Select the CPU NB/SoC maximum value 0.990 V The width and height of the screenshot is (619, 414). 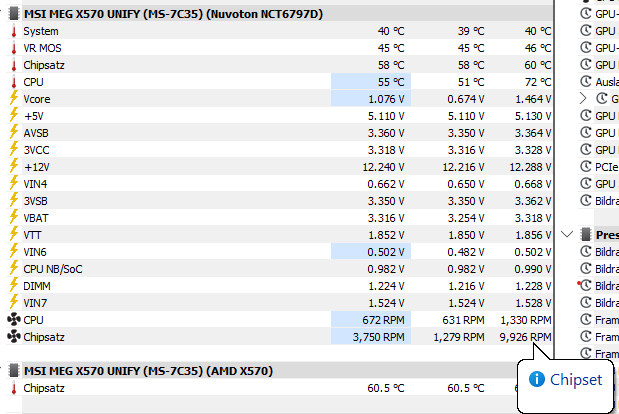pyautogui.click(x=533, y=269)
